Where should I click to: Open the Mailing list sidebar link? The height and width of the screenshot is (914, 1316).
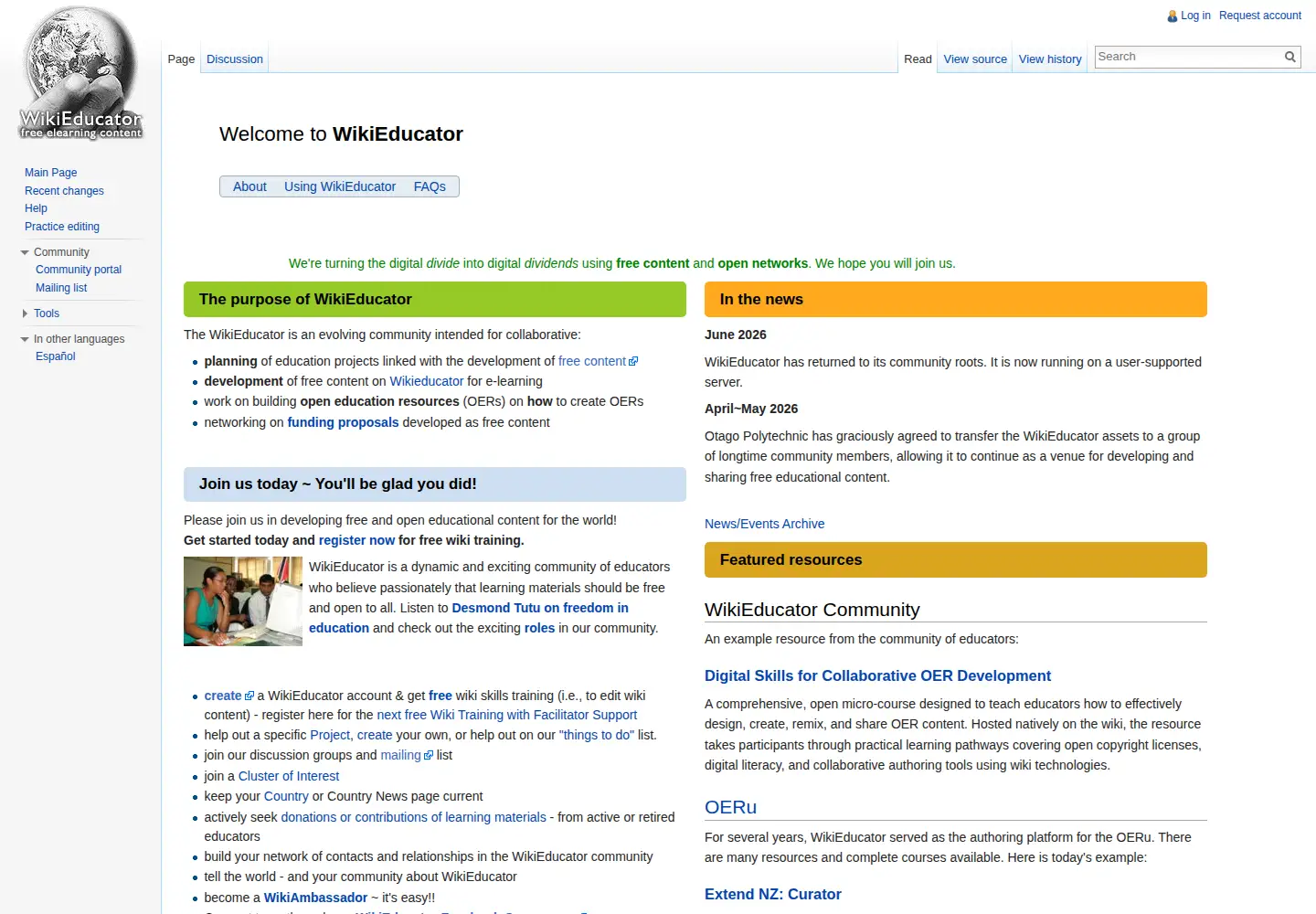(x=61, y=288)
